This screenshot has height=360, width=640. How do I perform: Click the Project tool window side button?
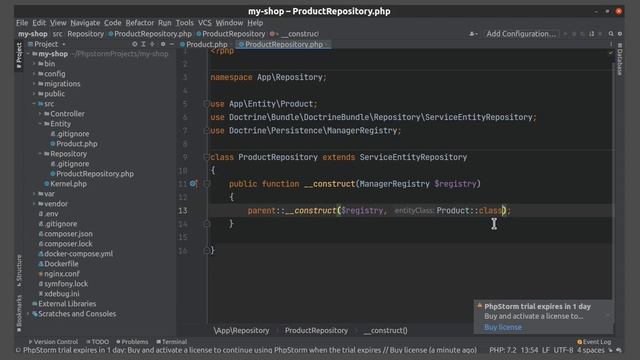(19, 55)
